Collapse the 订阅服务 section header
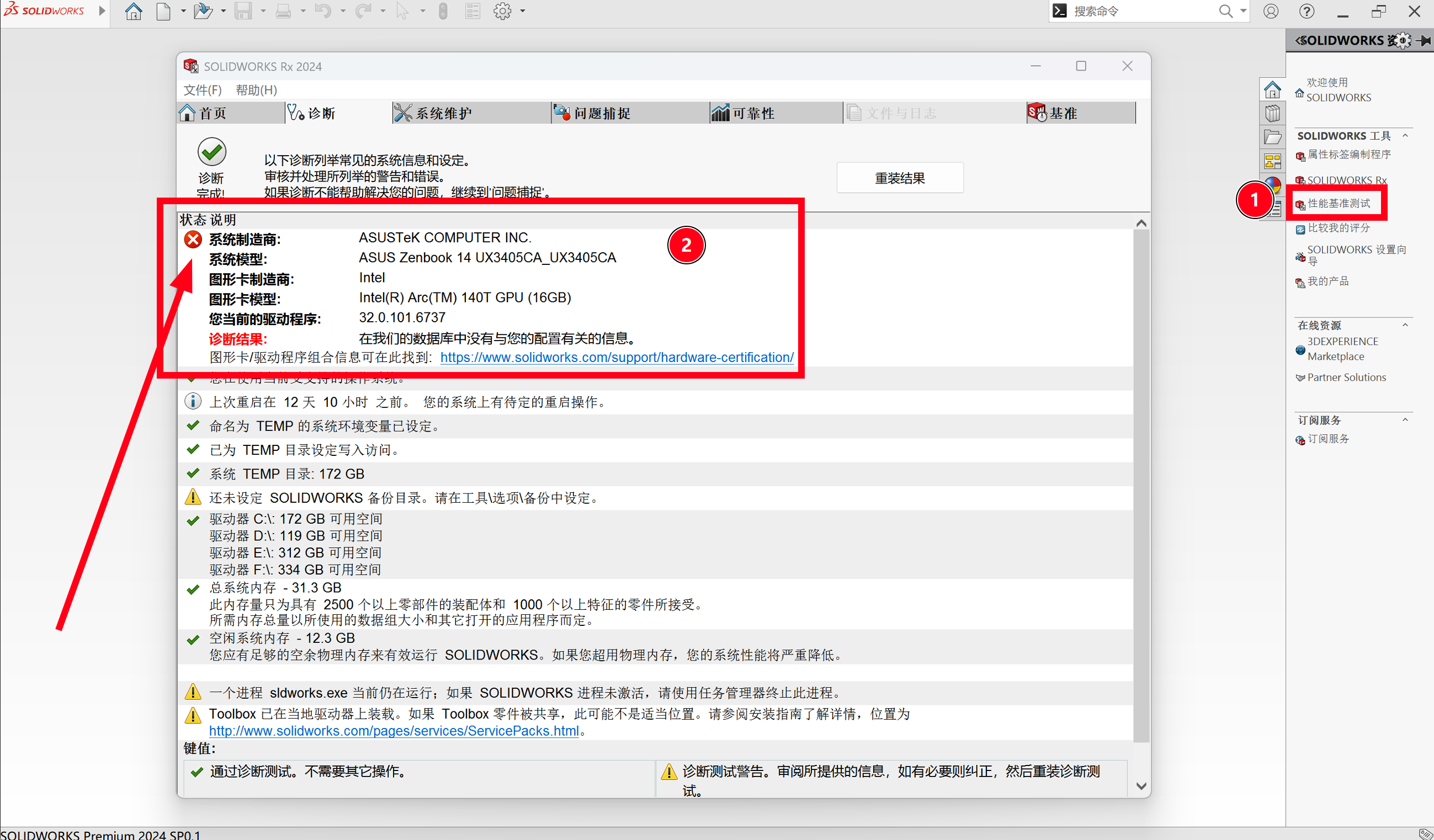The image size is (1434, 840). (1405, 420)
